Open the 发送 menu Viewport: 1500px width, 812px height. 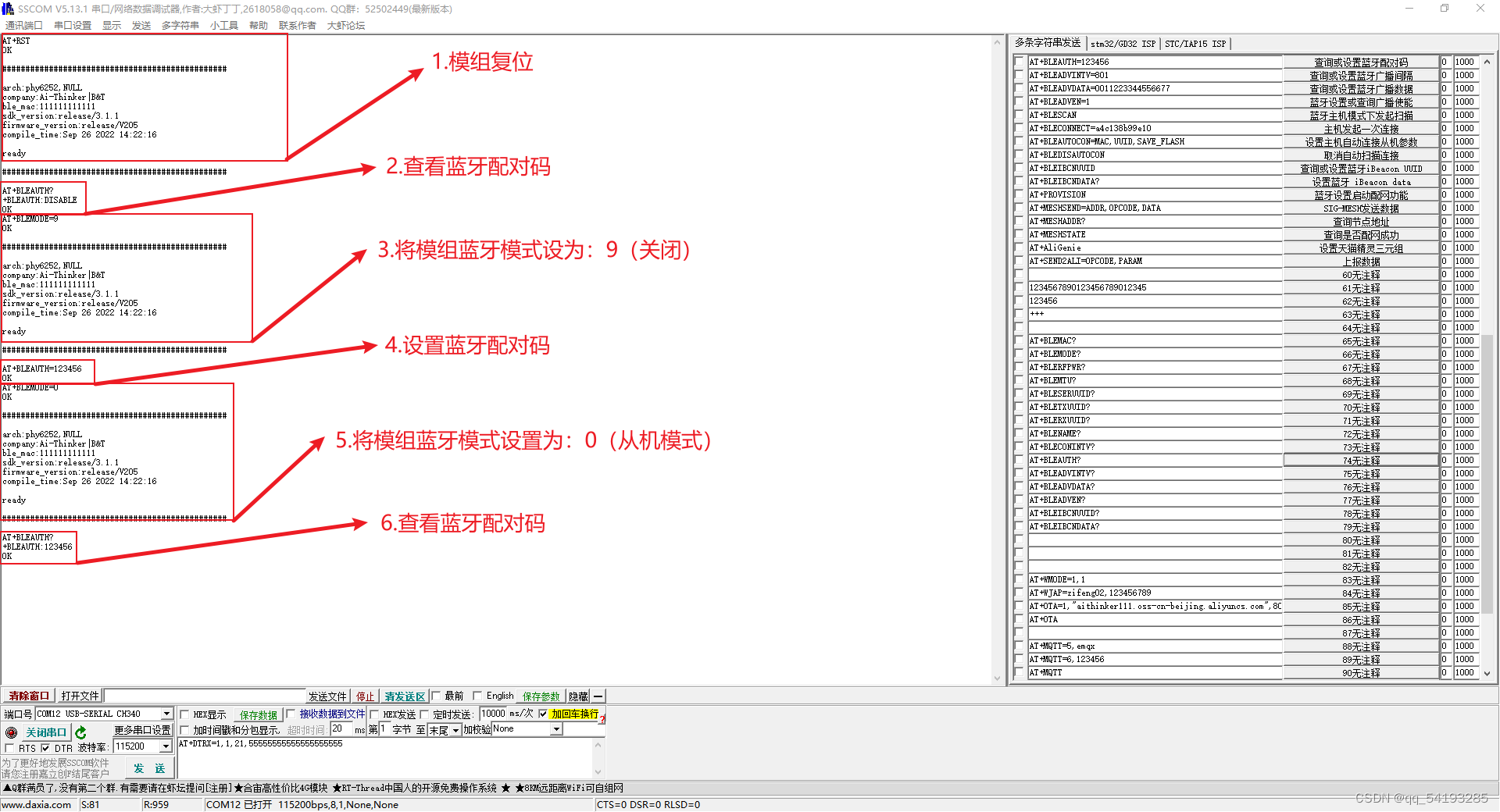(x=141, y=26)
